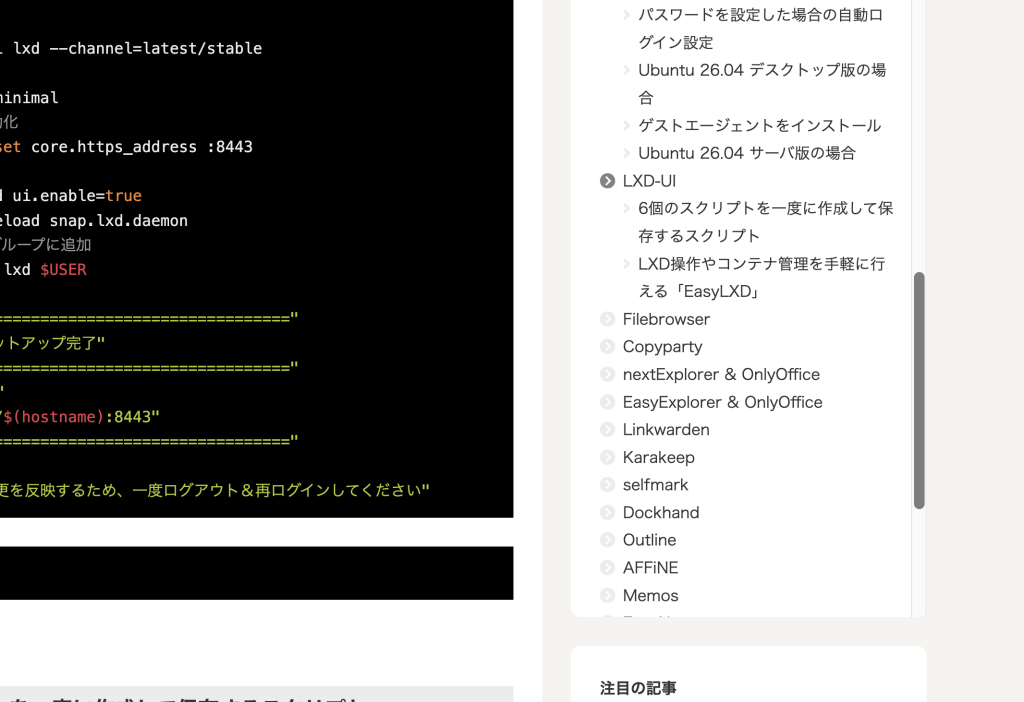Click the chevron beside 6個のスクリプトを一度に作成
Screen dimensions: 1024x702
click(627, 208)
